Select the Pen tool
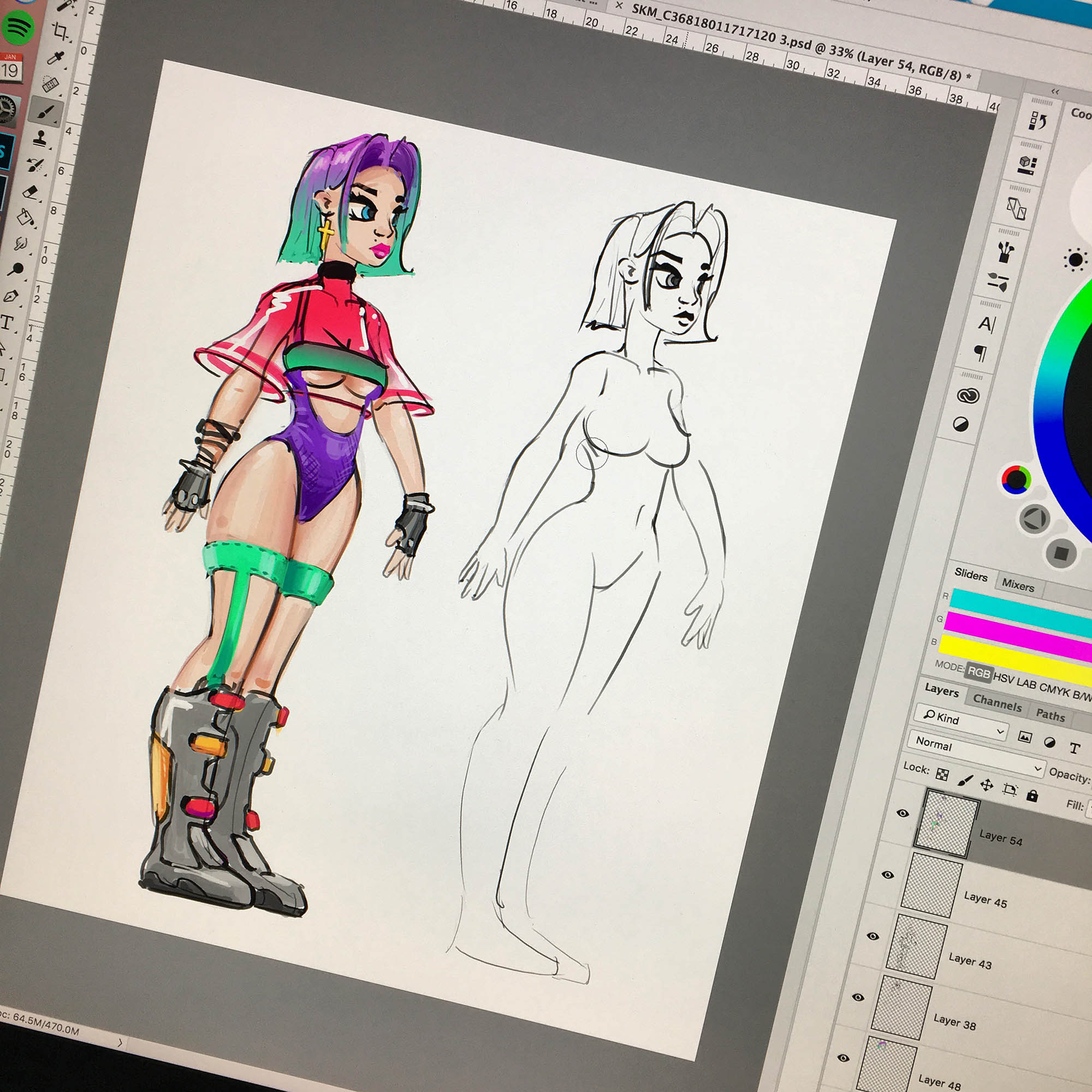Viewport: 1092px width, 1092px height. coord(11,296)
